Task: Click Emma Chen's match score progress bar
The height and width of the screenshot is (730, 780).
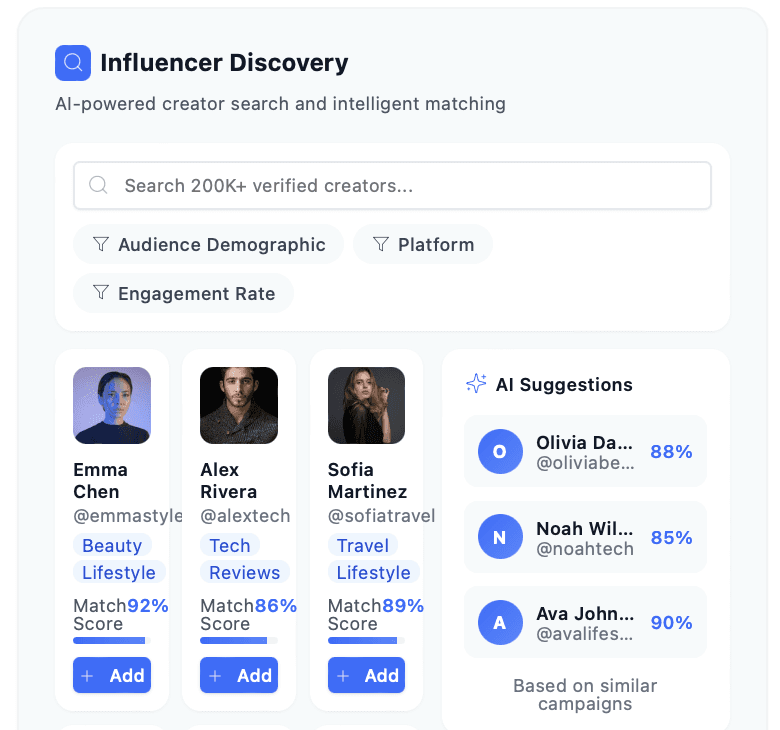Action: click(112, 640)
